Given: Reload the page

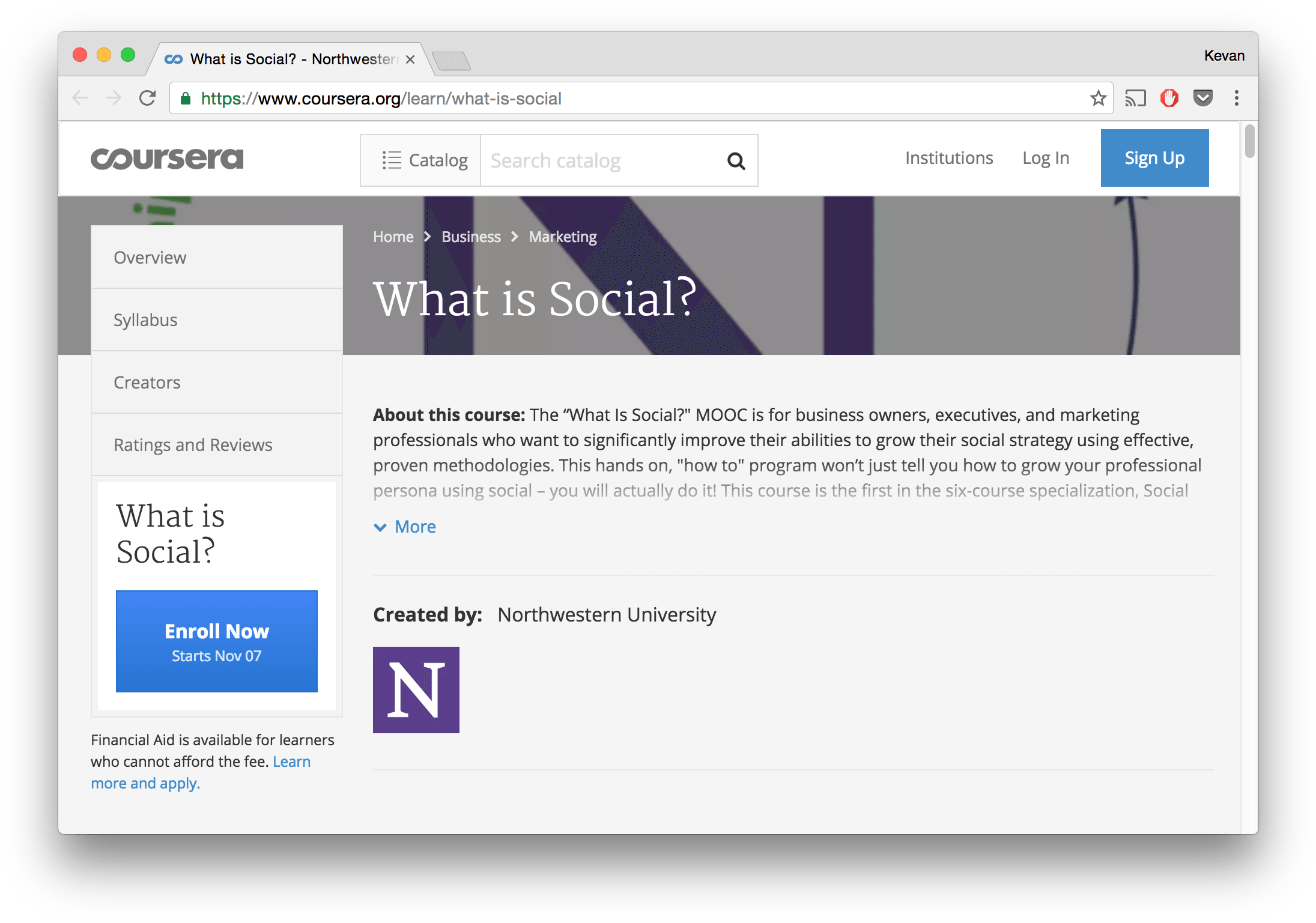Looking at the screenshot, I should pyautogui.click(x=147, y=98).
